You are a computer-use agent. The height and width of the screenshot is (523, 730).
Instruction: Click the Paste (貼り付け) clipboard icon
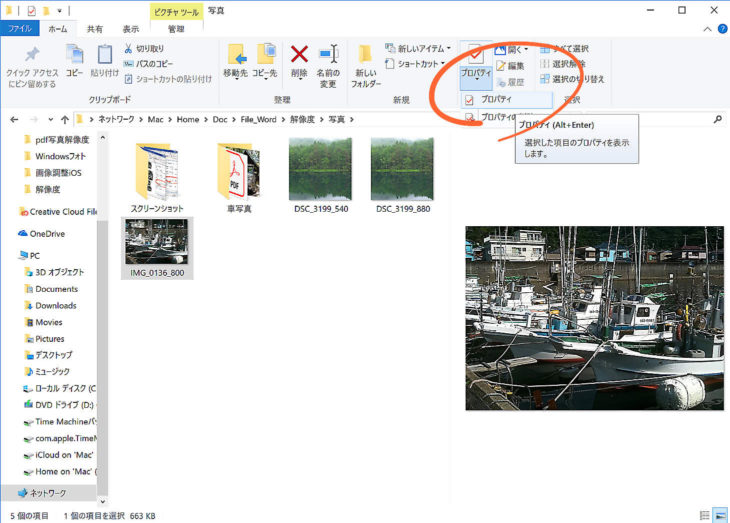coord(104,55)
